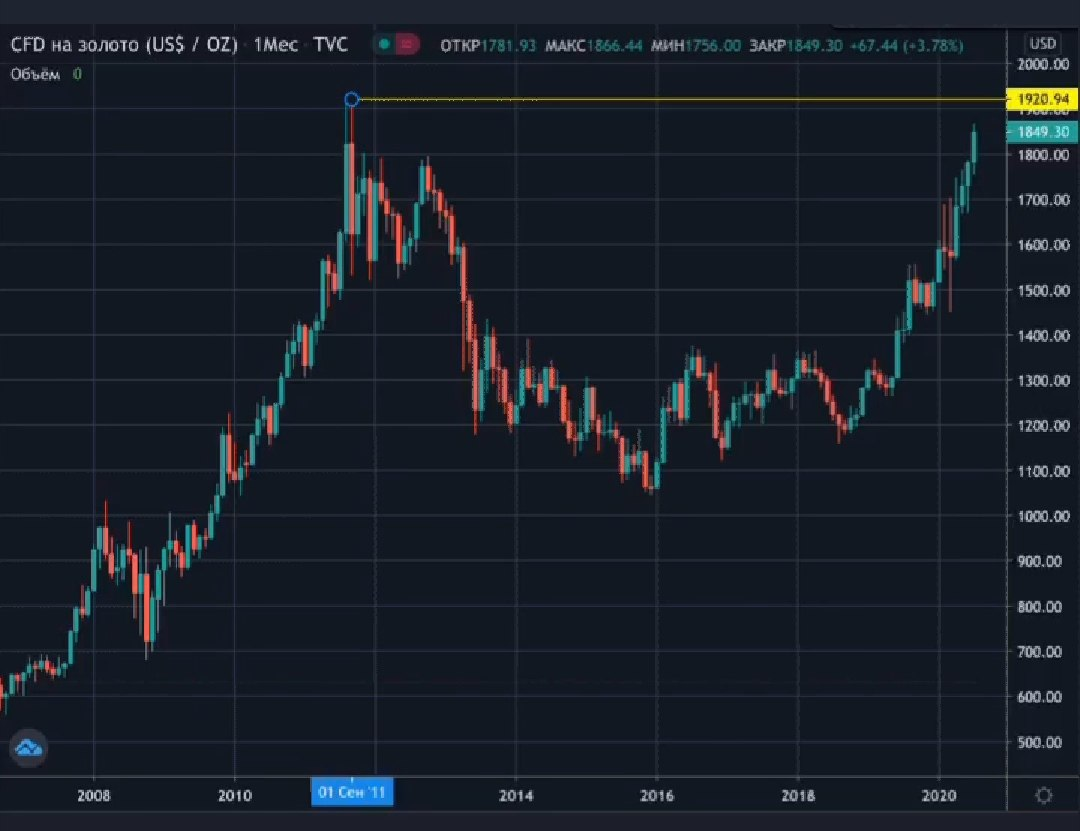Viewport: 1080px width, 831px height.
Task: Click 1000.00 on the price axis
Action: click(x=1043, y=516)
